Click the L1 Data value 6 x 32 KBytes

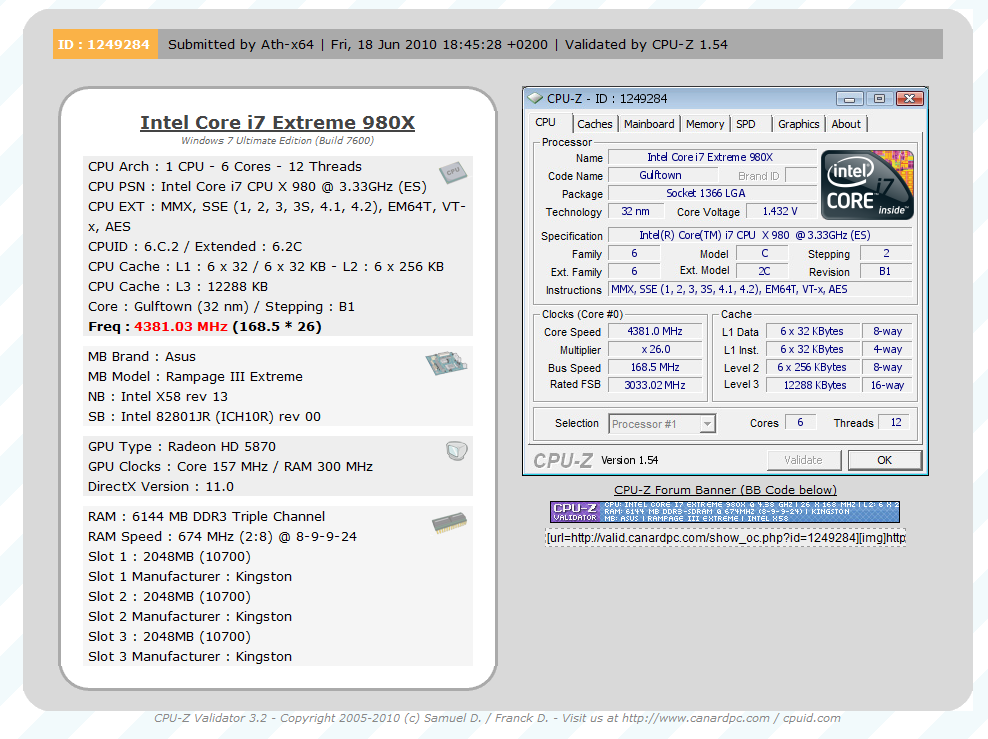(x=812, y=332)
